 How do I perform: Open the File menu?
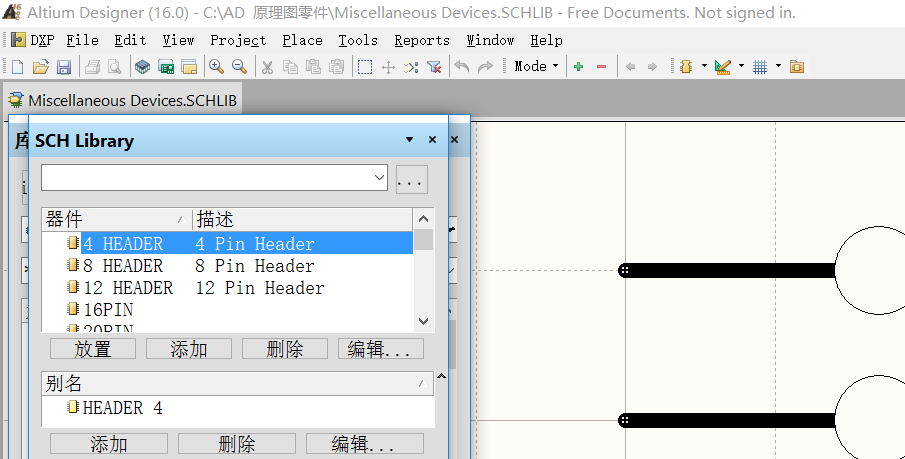(x=83, y=40)
